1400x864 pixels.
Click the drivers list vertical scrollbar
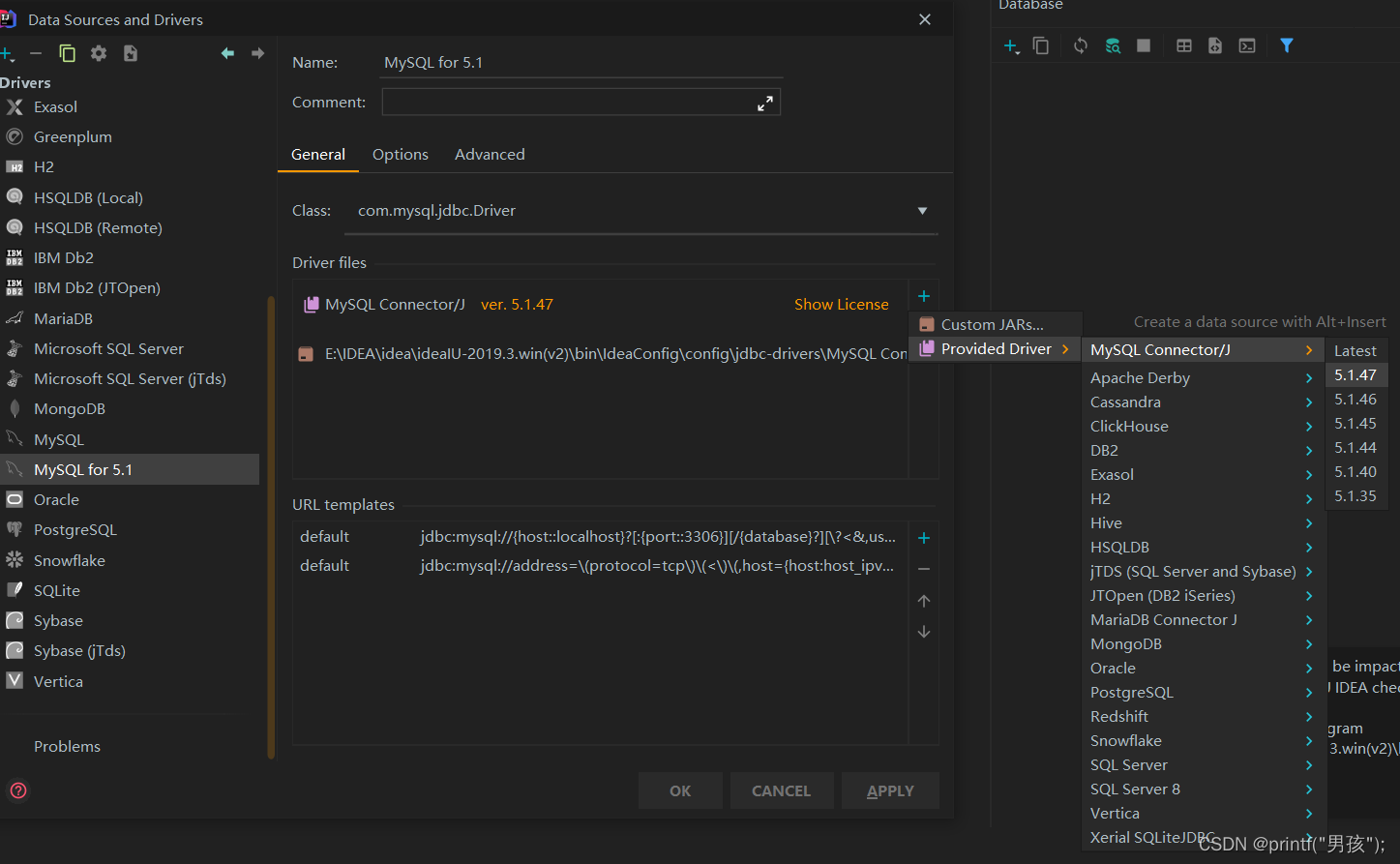[271, 525]
